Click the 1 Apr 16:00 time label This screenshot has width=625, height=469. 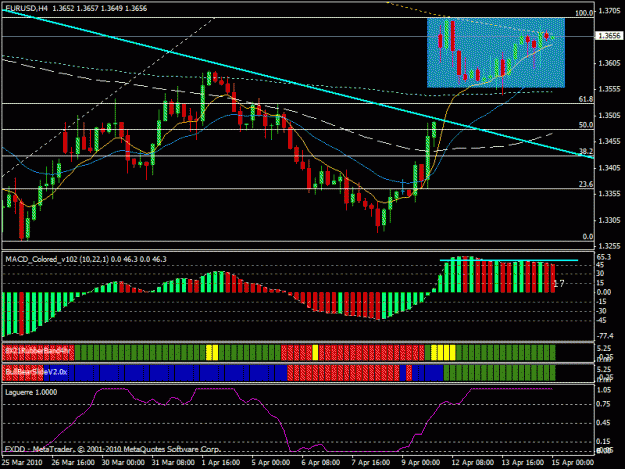click(x=221, y=462)
